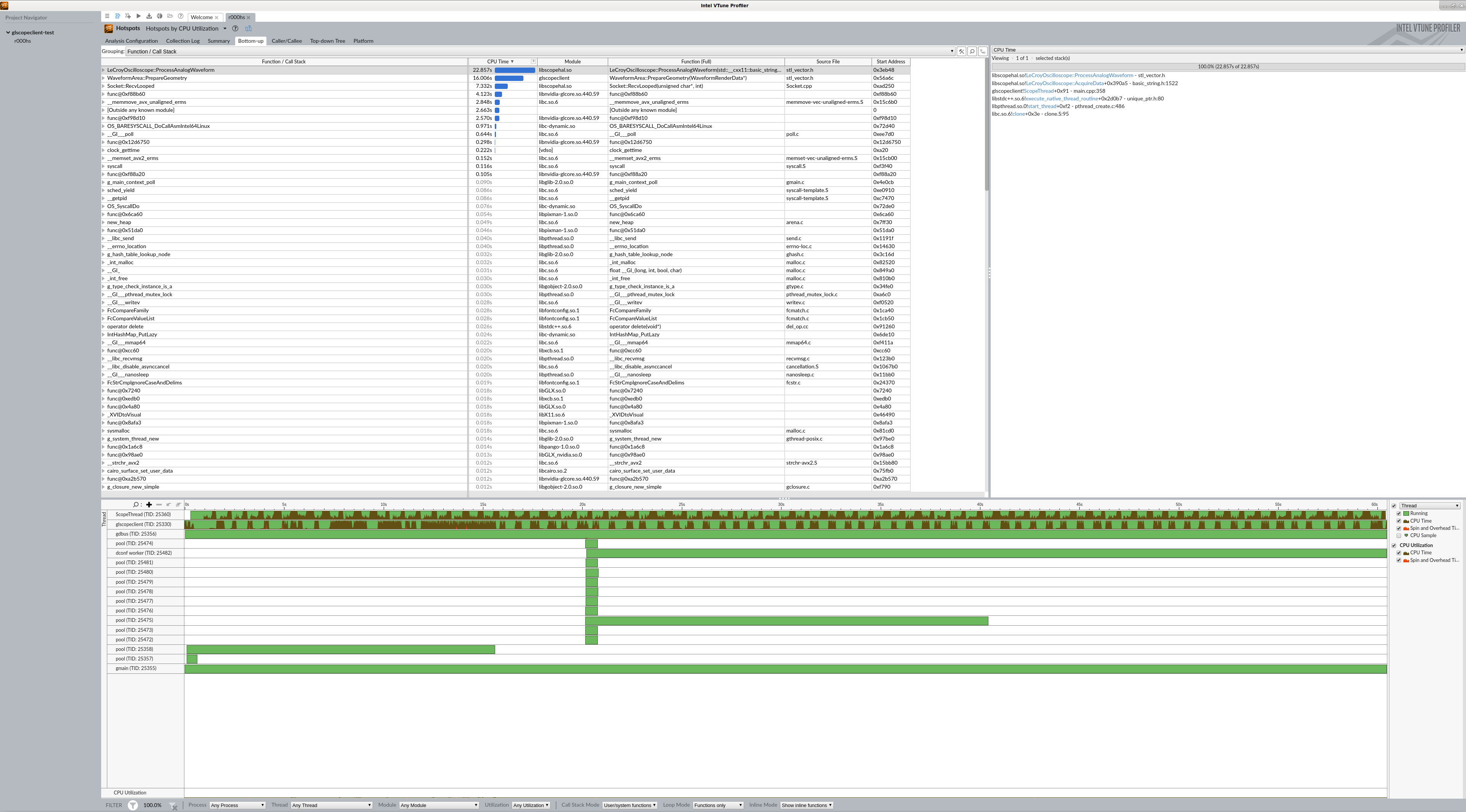Follow the clone link in the call stack

(1018, 115)
